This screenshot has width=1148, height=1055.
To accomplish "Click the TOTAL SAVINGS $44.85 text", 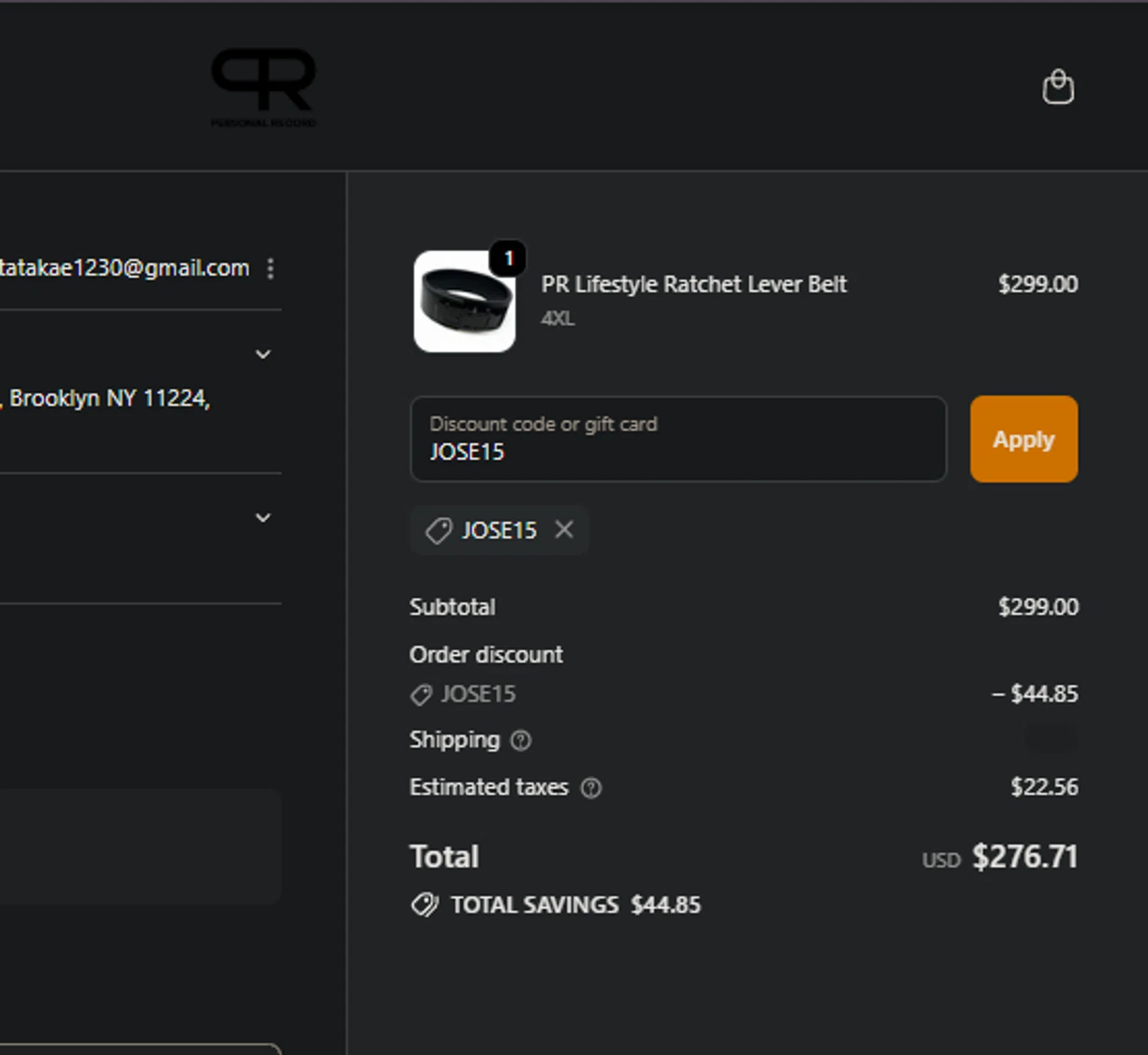I will coord(576,905).
